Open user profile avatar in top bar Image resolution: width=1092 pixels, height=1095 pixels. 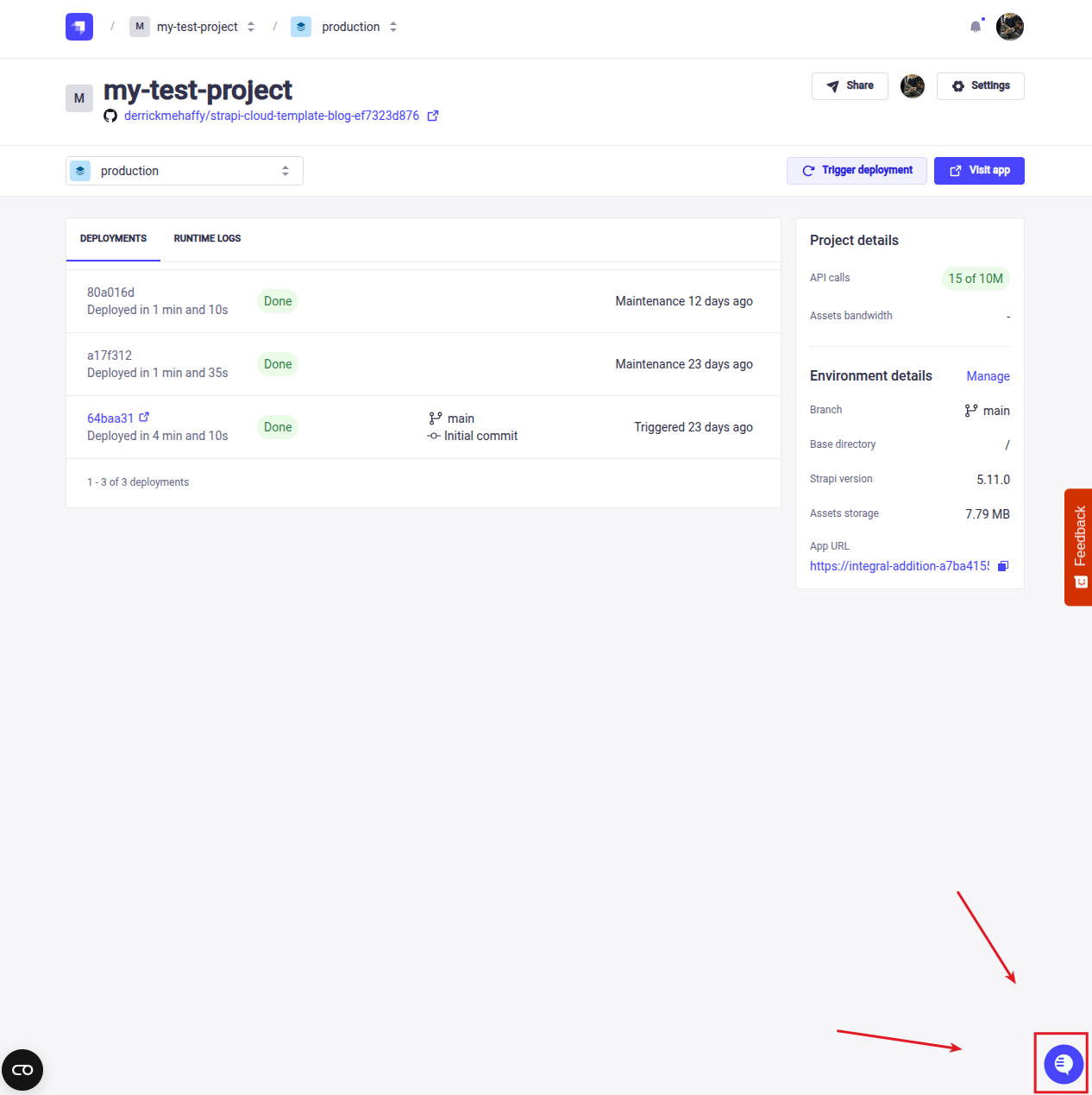point(1010,27)
